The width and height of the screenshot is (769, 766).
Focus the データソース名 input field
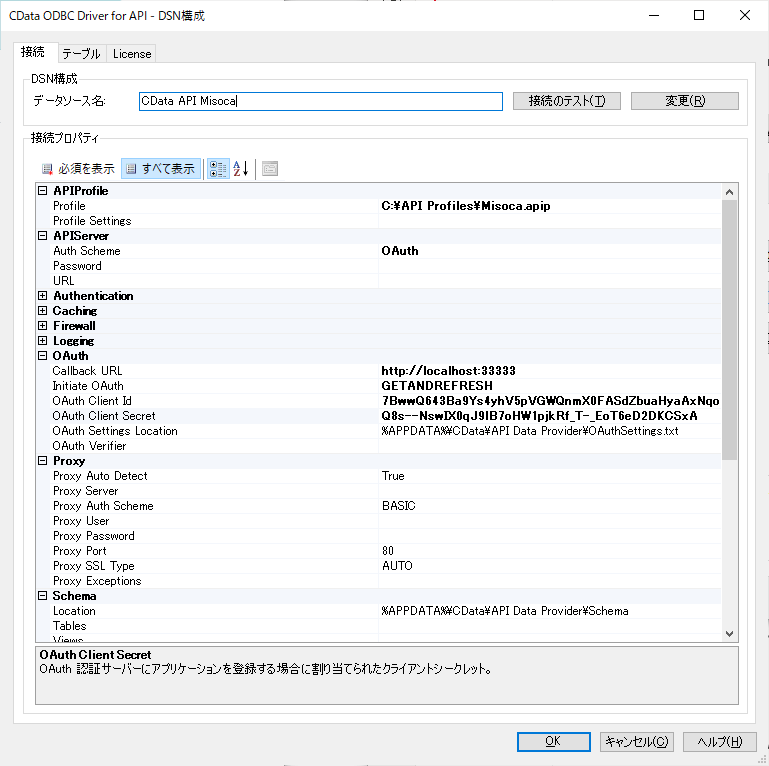point(321,101)
